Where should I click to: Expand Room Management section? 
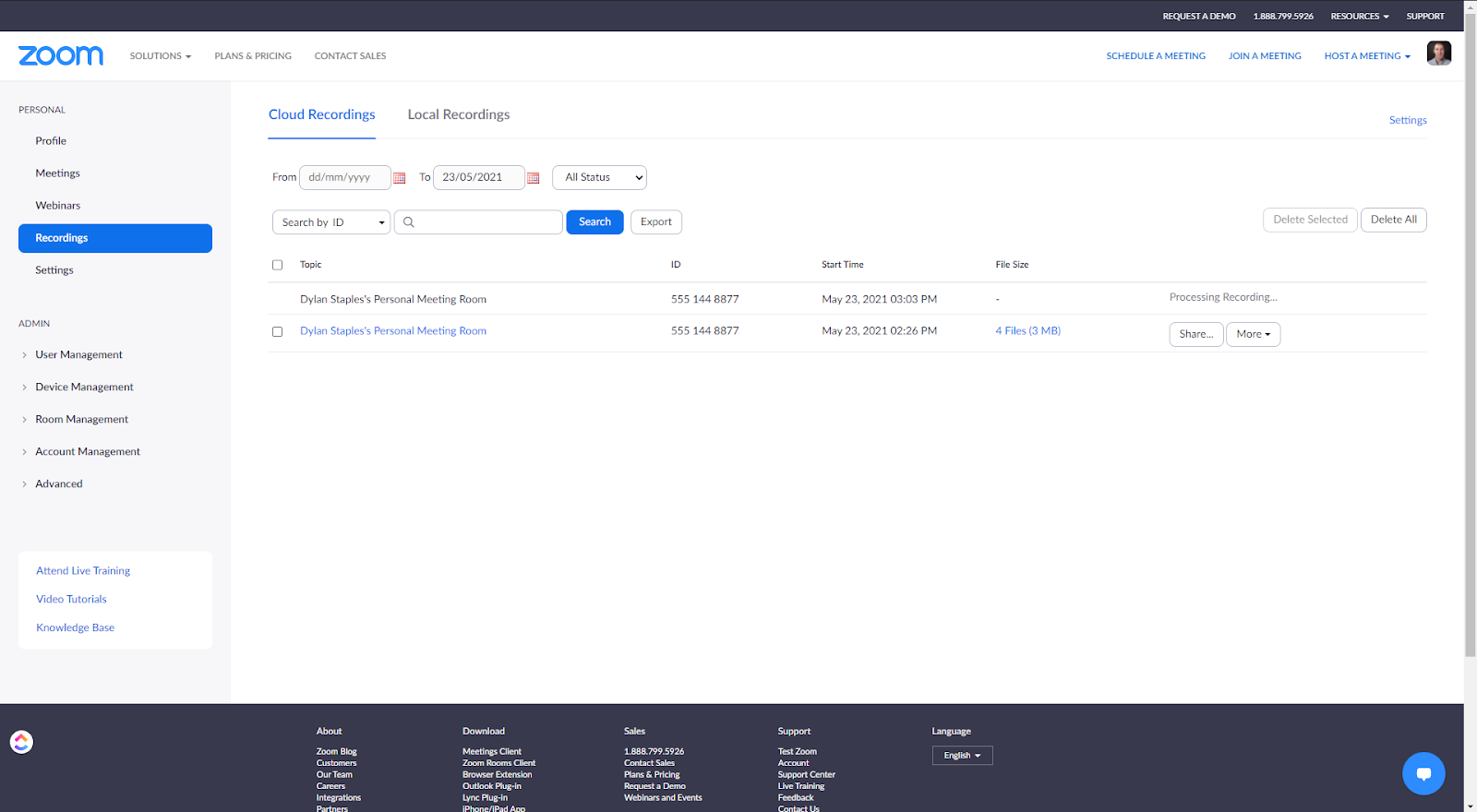(81, 419)
